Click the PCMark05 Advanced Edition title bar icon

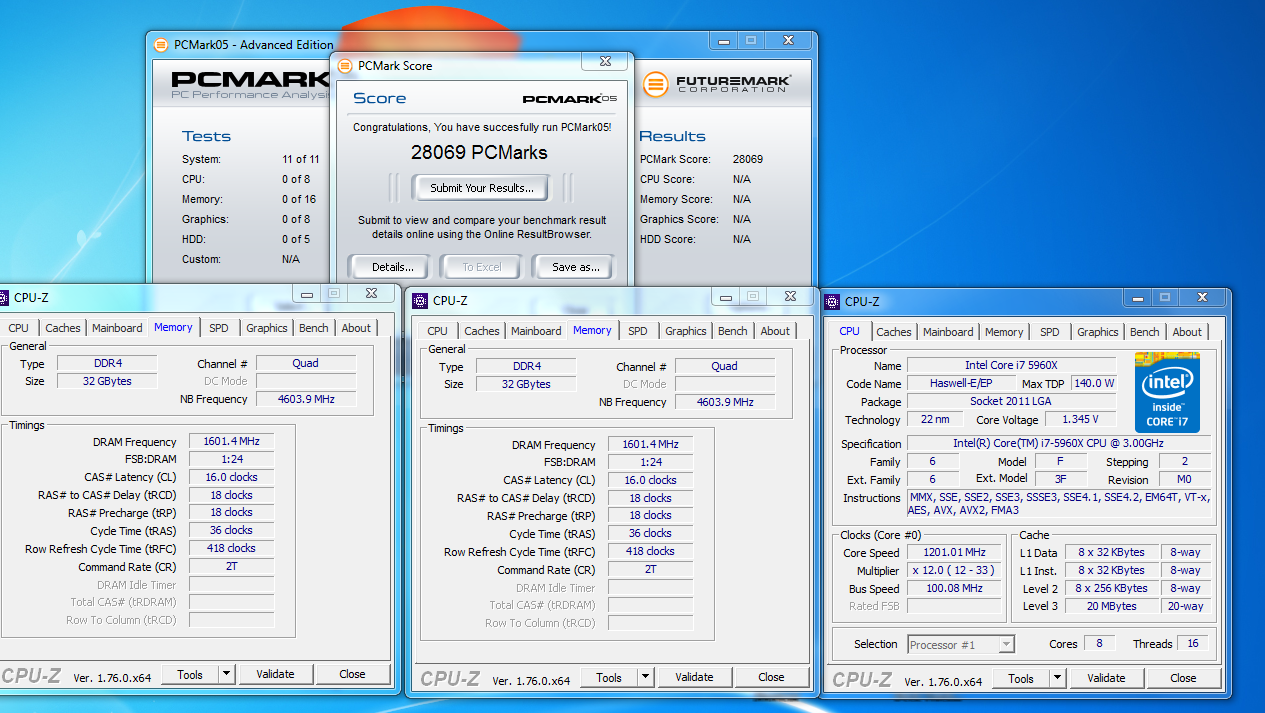point(161,44)
